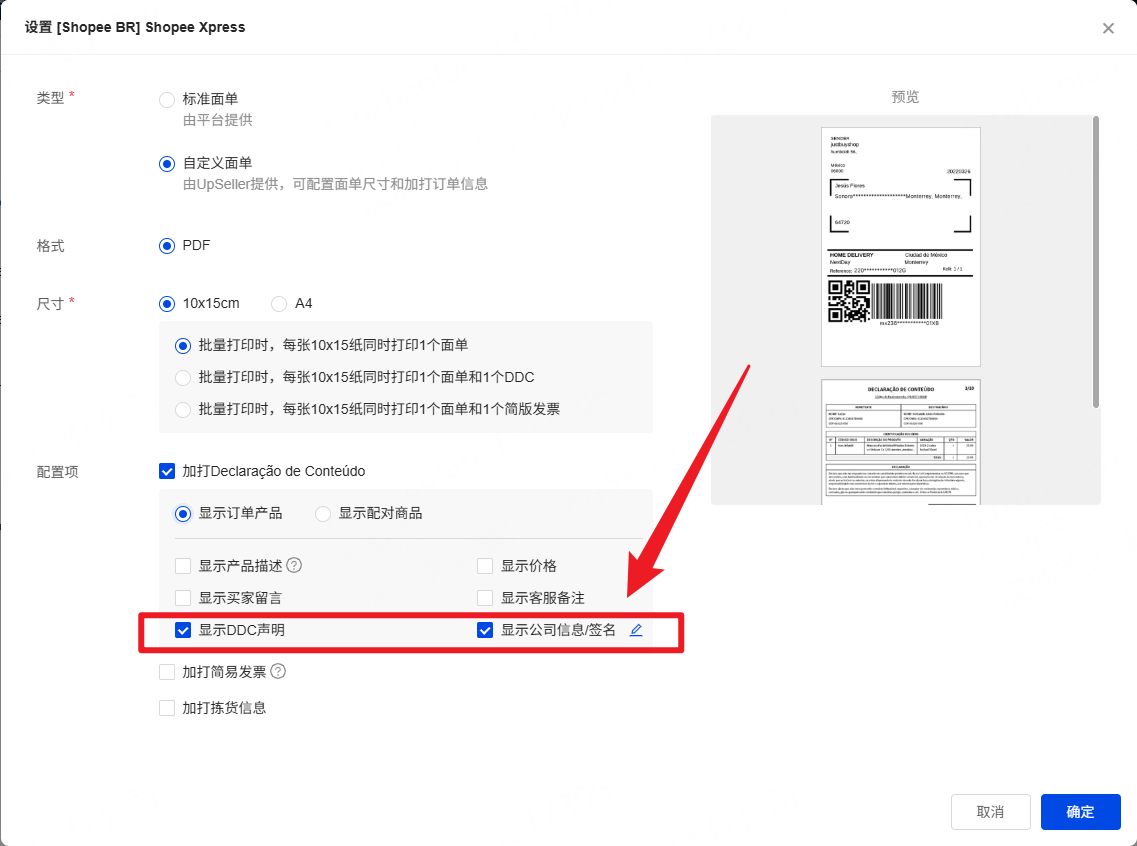Toggle the 显示DDC声明 checkbox
This screenshot has width=1137, height=846.
183,630
